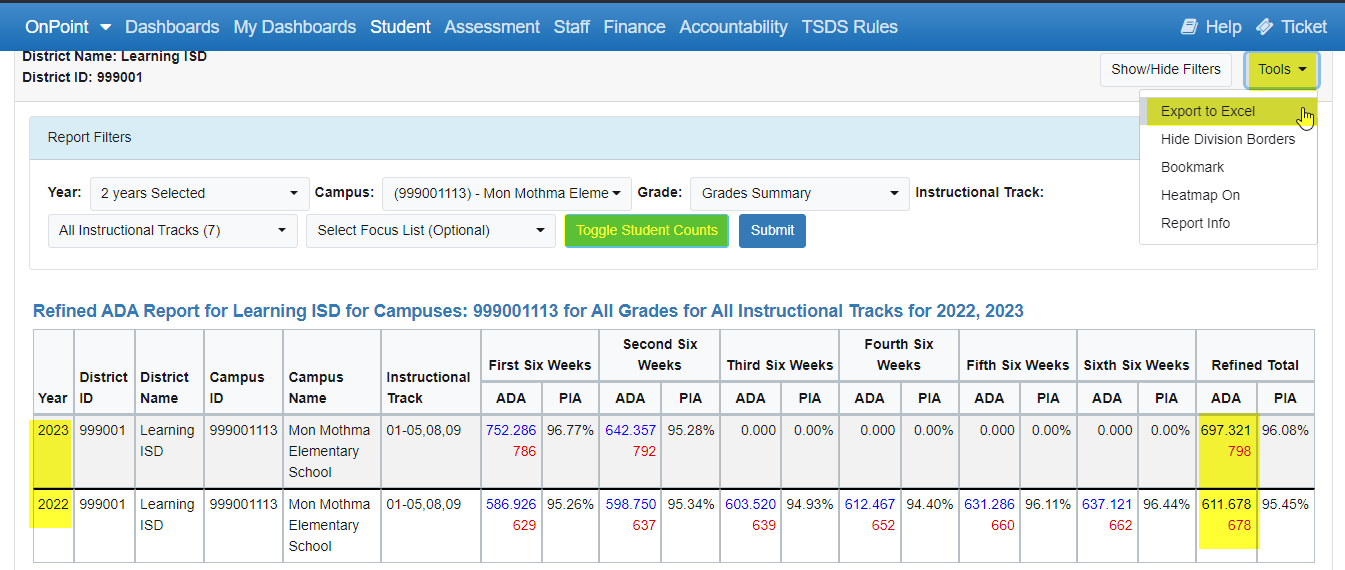1345x570 pixels.
Task: Select Bookmark from Tools menu
Action: pyautogui.click(x=1192, y=167)
